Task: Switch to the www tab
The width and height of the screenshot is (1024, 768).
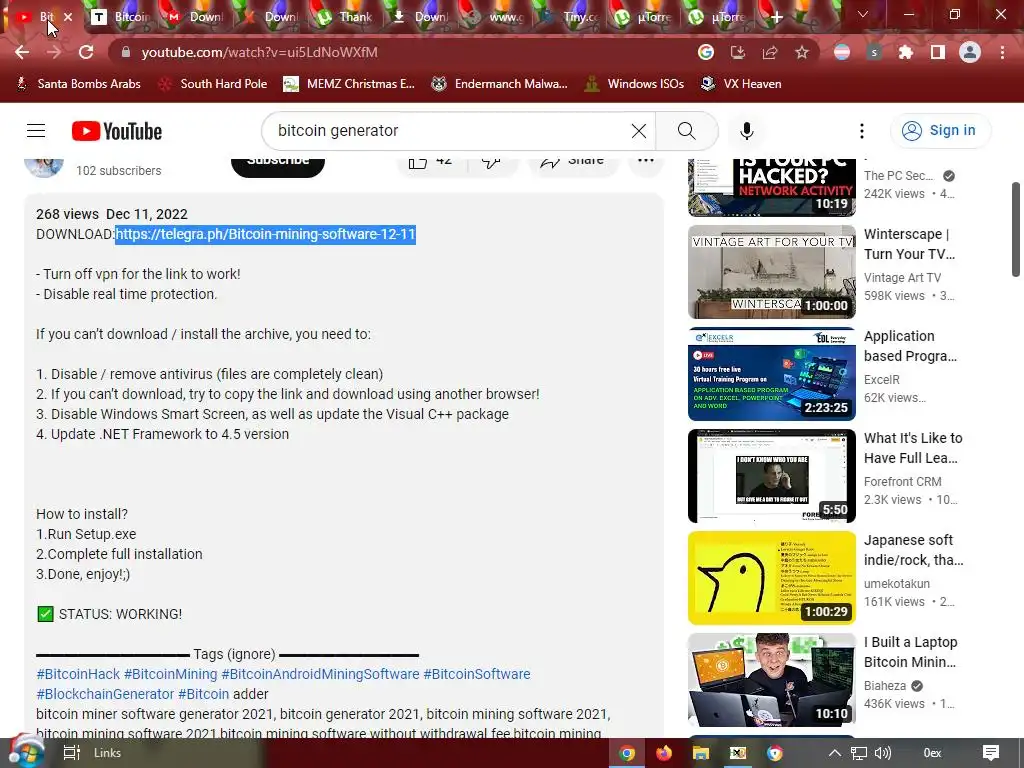Action: [x=495, y=17]
